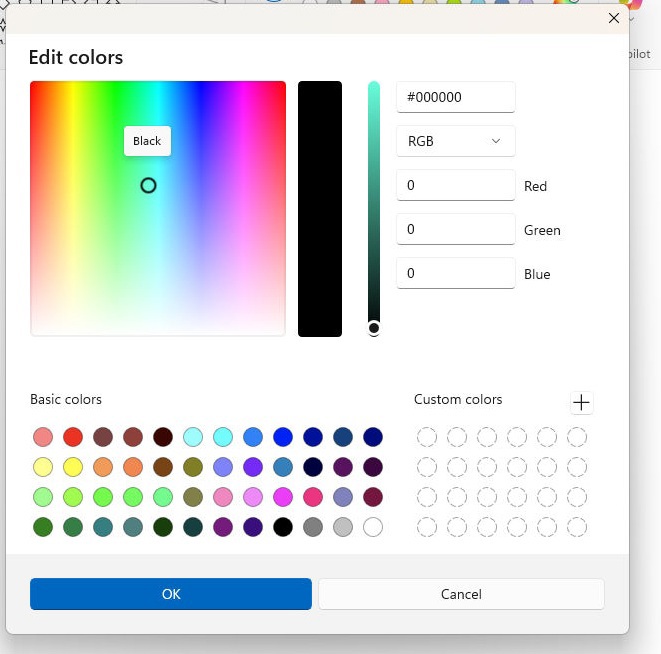
Task: Focus the Green value field
Action: point(456,229)
